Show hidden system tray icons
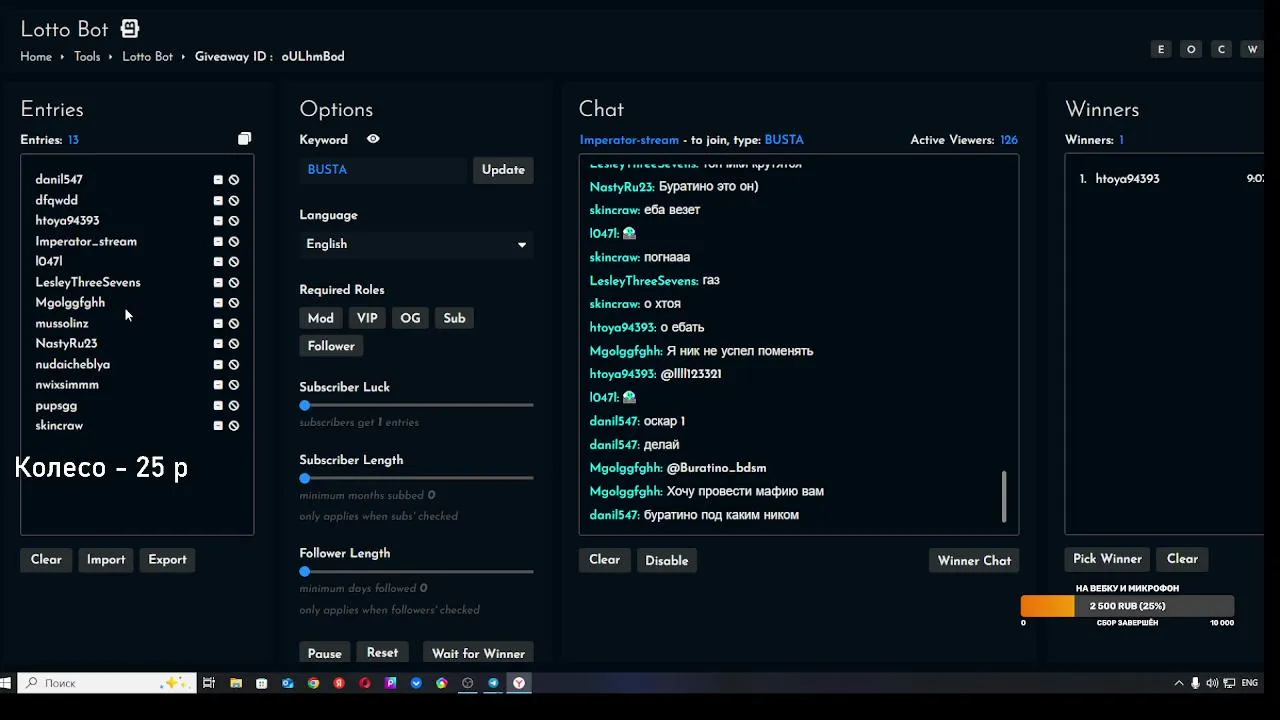 click(x=1179, y=683)
